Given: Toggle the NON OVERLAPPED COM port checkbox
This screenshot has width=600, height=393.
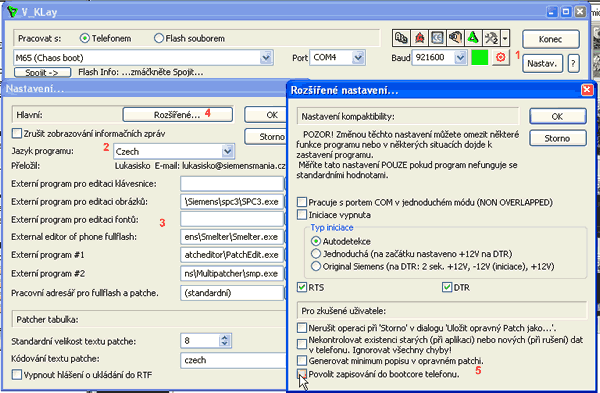Looking at the screenshot, I should (302, 202).
